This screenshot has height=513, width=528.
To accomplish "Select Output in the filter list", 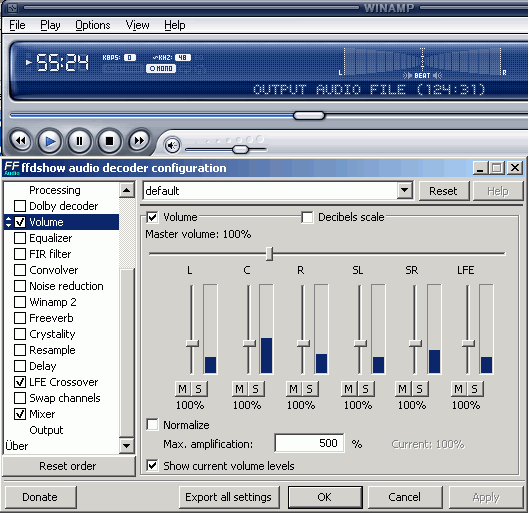I will 46,430.
